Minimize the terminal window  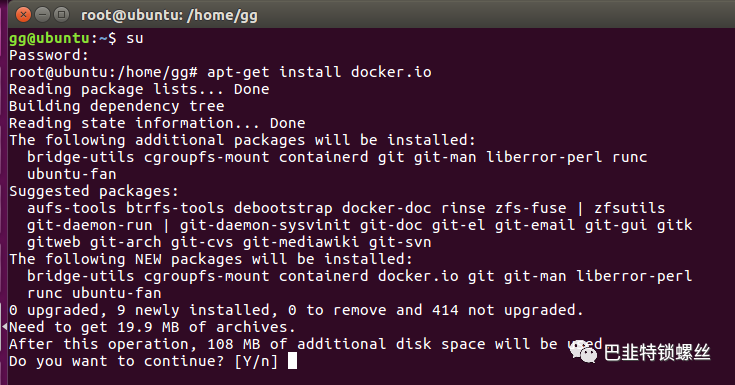point(42,15)
